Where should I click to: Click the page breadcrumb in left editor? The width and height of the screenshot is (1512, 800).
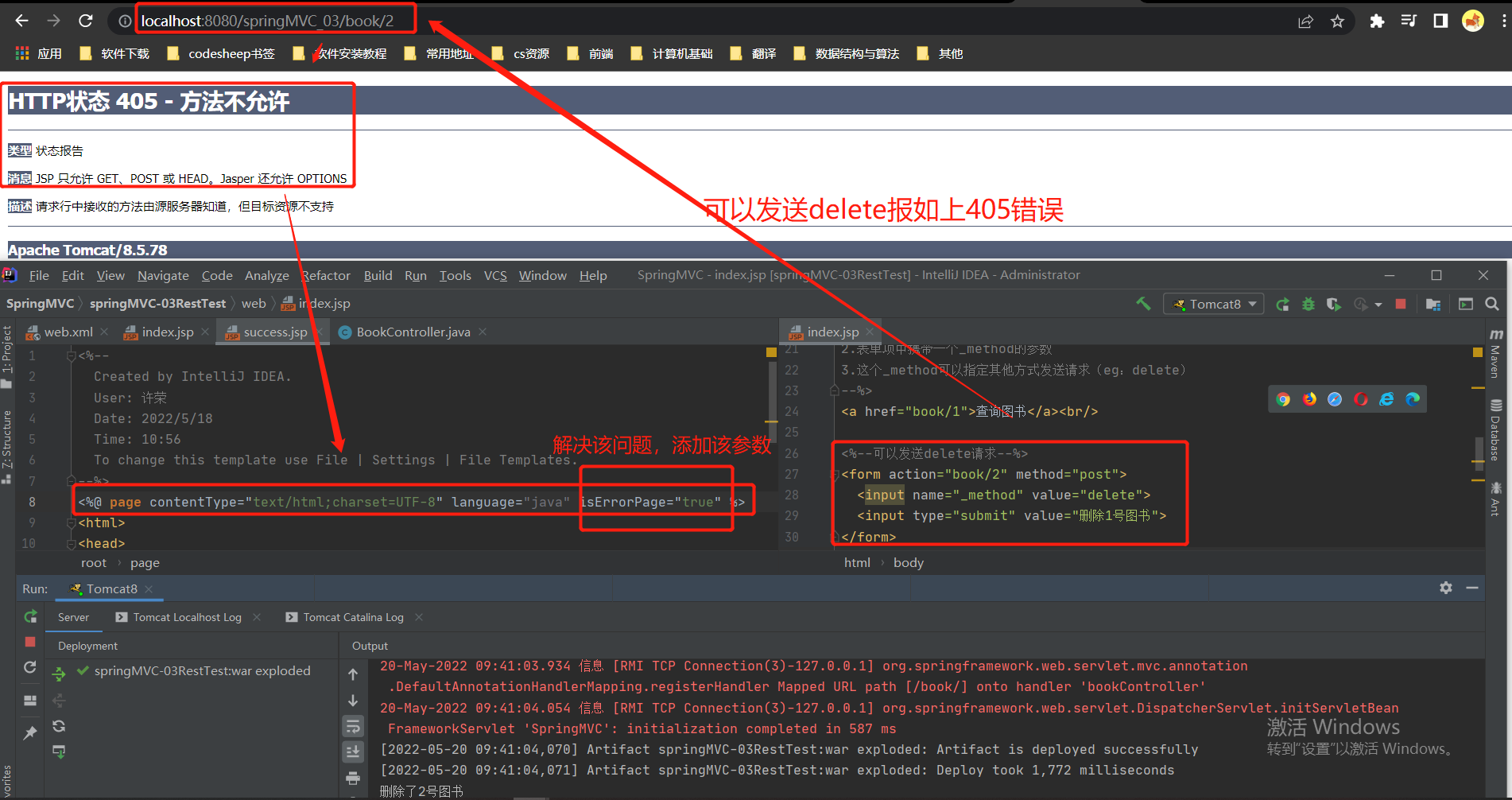tap(145, 562)
